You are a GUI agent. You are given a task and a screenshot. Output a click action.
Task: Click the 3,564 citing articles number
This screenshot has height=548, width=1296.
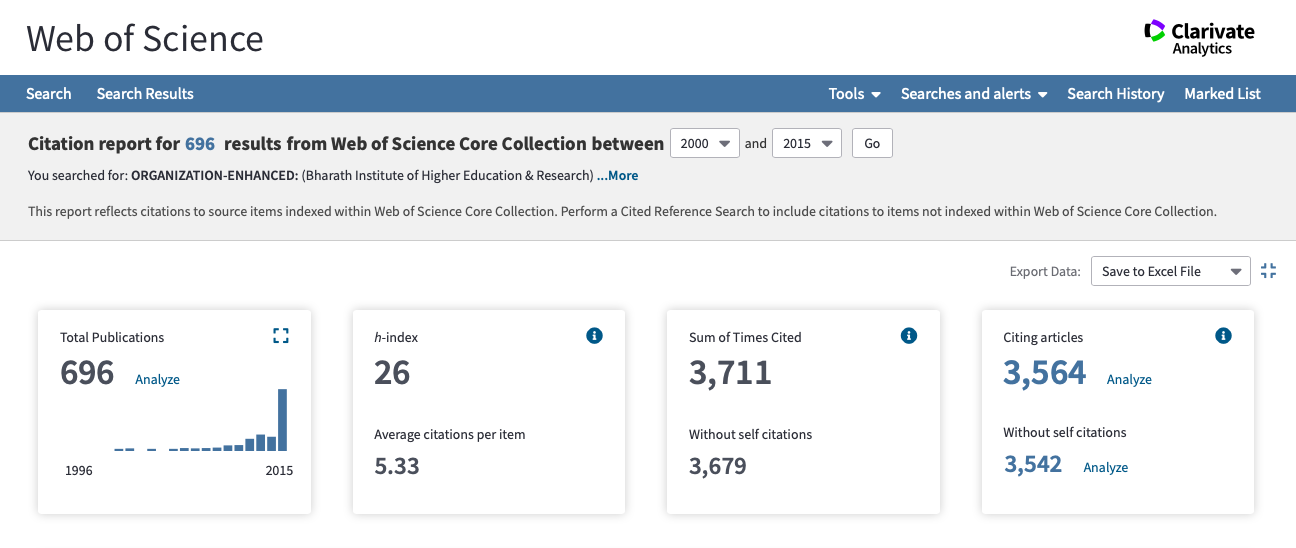(1044, 373)
